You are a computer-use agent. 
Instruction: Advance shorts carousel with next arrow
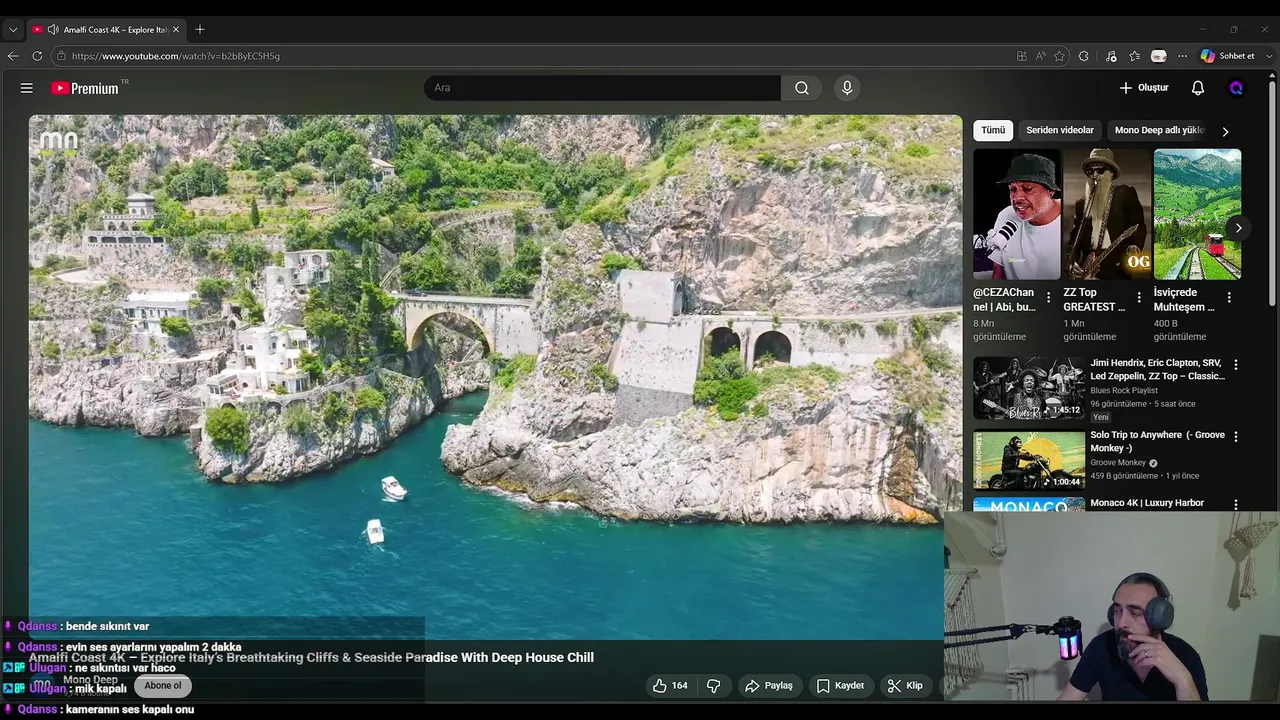1238,228
